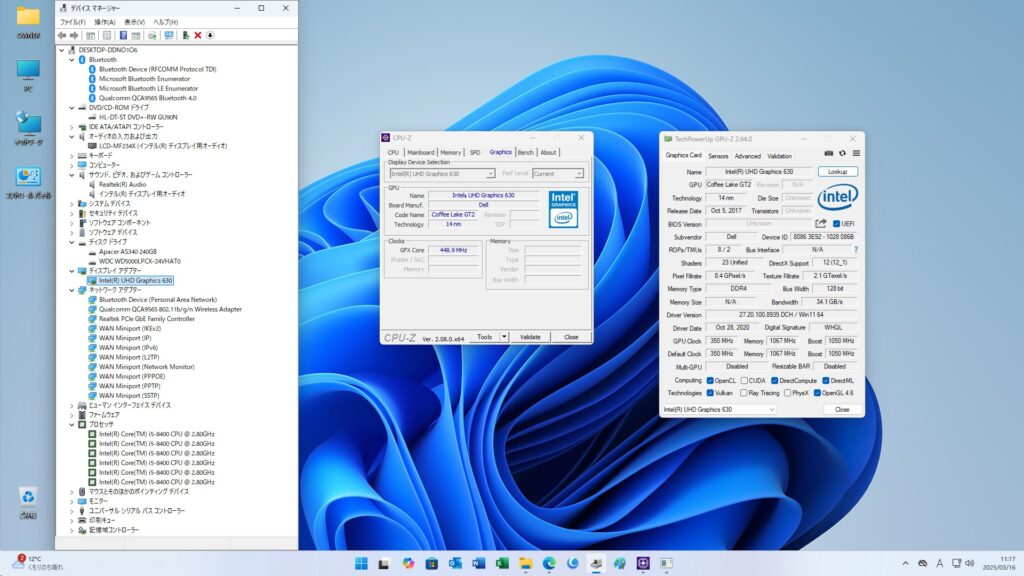
Task: Open the Sensors tab in GPU-Z
Action: [x=718, y=156]
